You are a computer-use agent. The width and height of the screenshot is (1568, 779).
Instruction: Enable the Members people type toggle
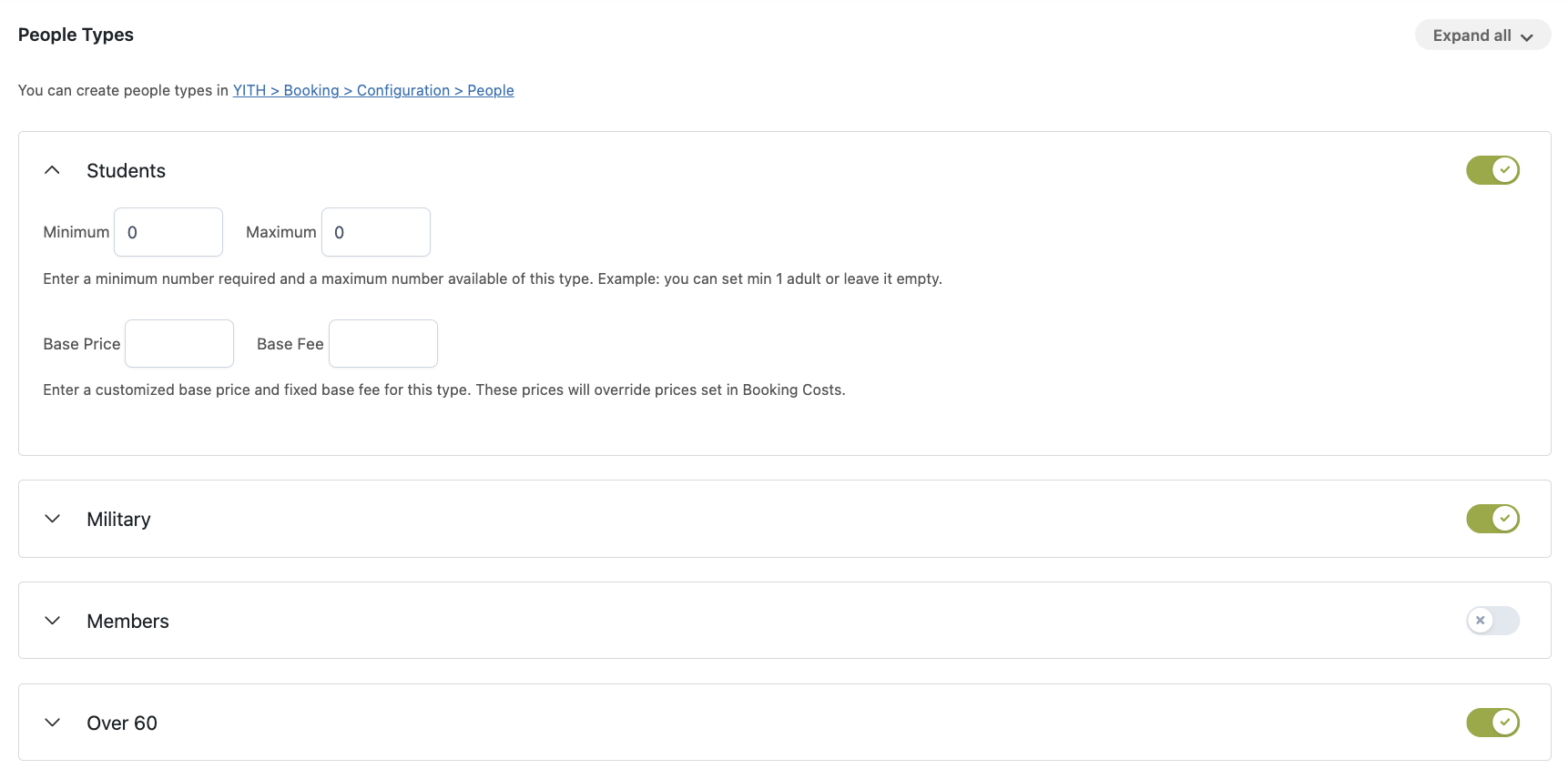[x=1492, y=621]
